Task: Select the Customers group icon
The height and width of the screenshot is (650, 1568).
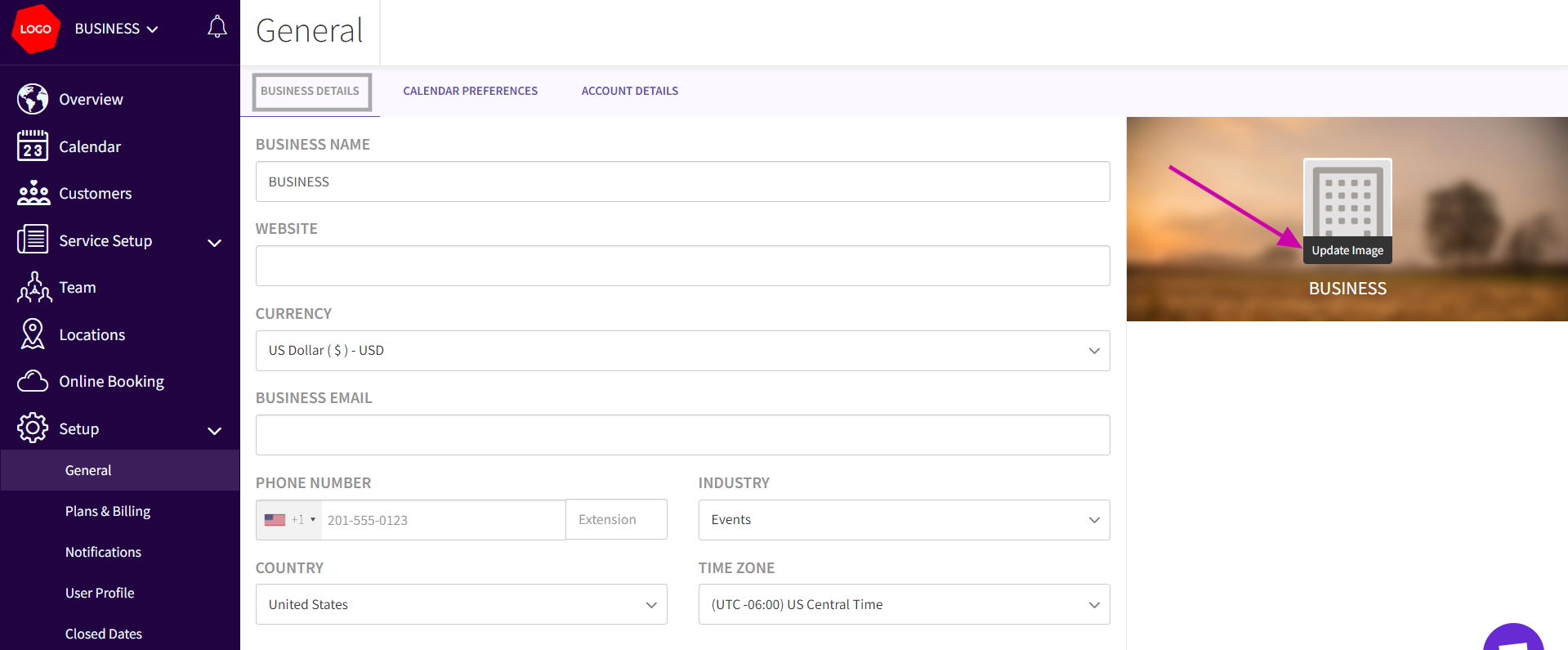Action: (x=33, y=193)
